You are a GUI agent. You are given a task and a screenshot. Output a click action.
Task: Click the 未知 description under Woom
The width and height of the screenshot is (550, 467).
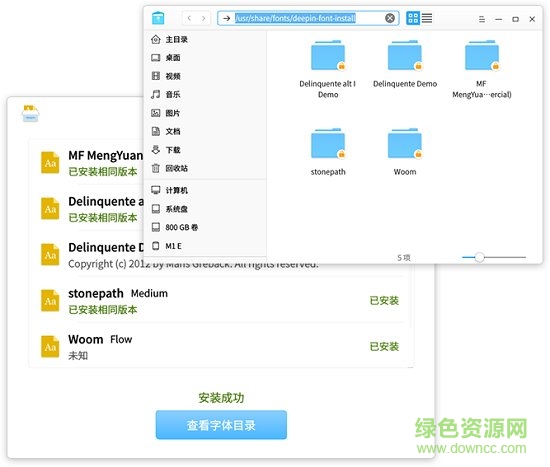(78, 356)
